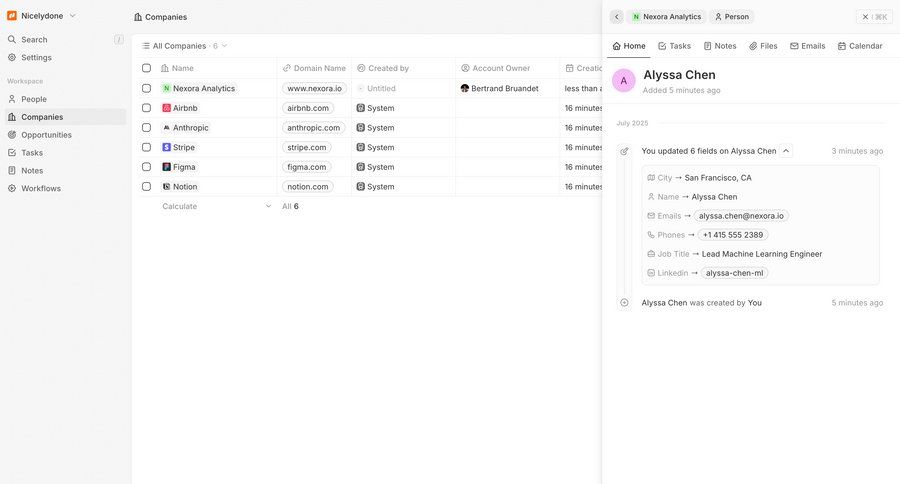The image size is (900, 484).
Task: Click the Figma logo icon
Action: click(x=166, y=167)
